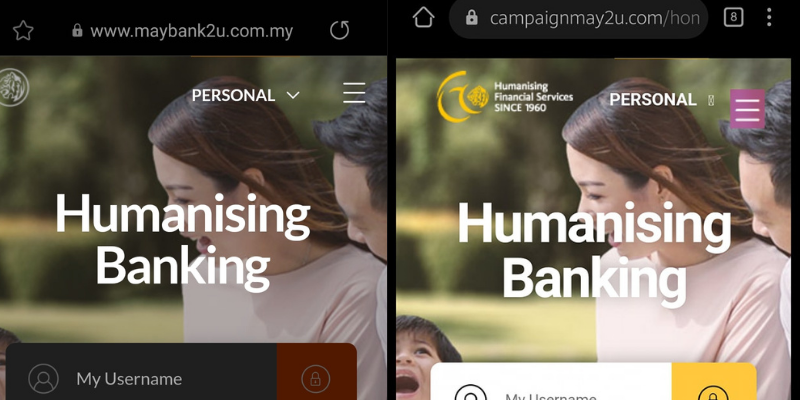Click the Humanising Financial Services tagline
Screen dimensions: 800x400
pos(533,97)
